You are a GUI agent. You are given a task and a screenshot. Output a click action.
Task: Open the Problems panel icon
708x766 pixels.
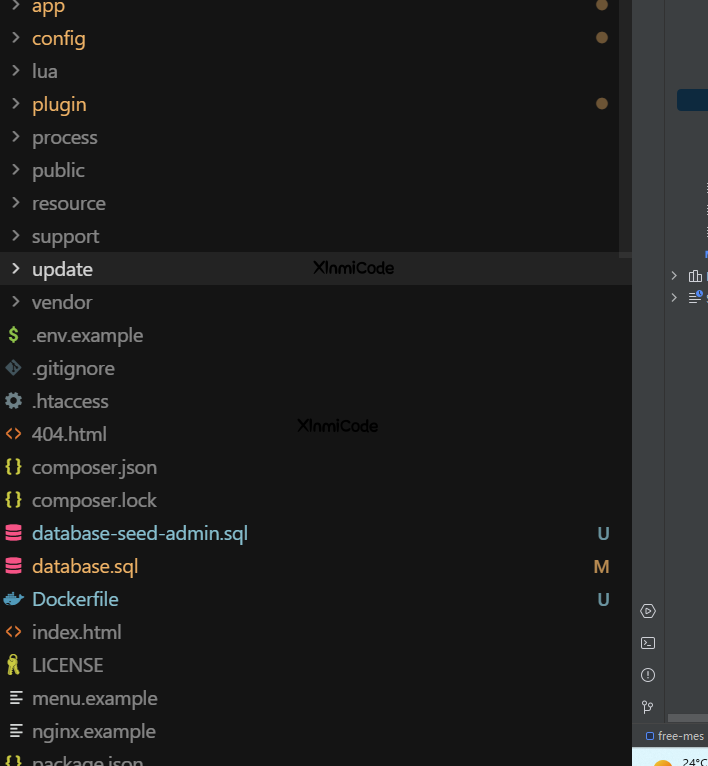coord(648,675)
